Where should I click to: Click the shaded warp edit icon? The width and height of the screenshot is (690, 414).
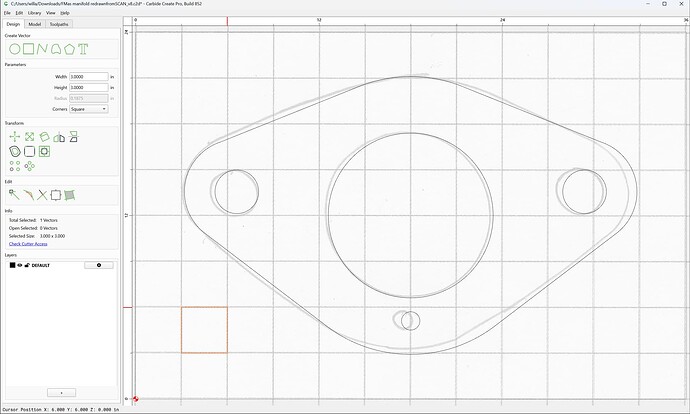[x=70, y=194]
